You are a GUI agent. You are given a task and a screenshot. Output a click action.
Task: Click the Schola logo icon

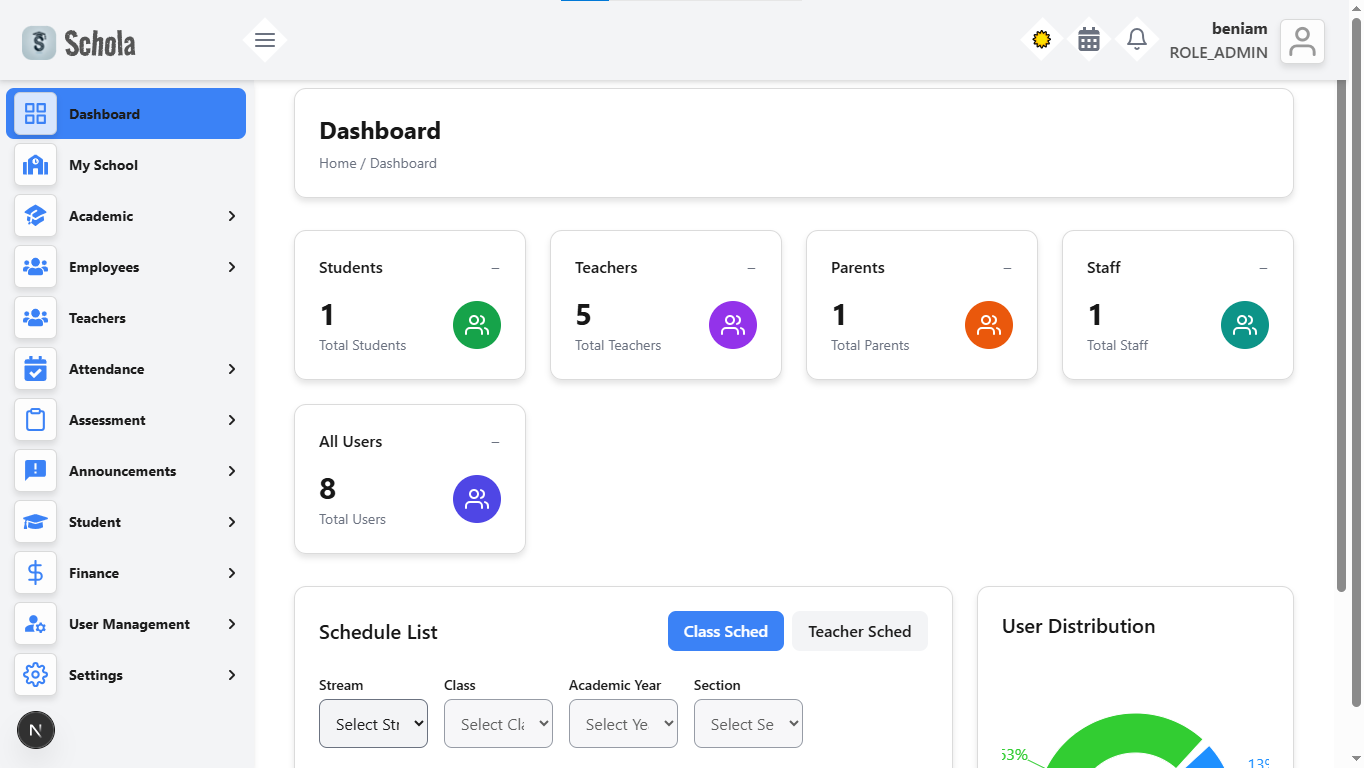39,43
